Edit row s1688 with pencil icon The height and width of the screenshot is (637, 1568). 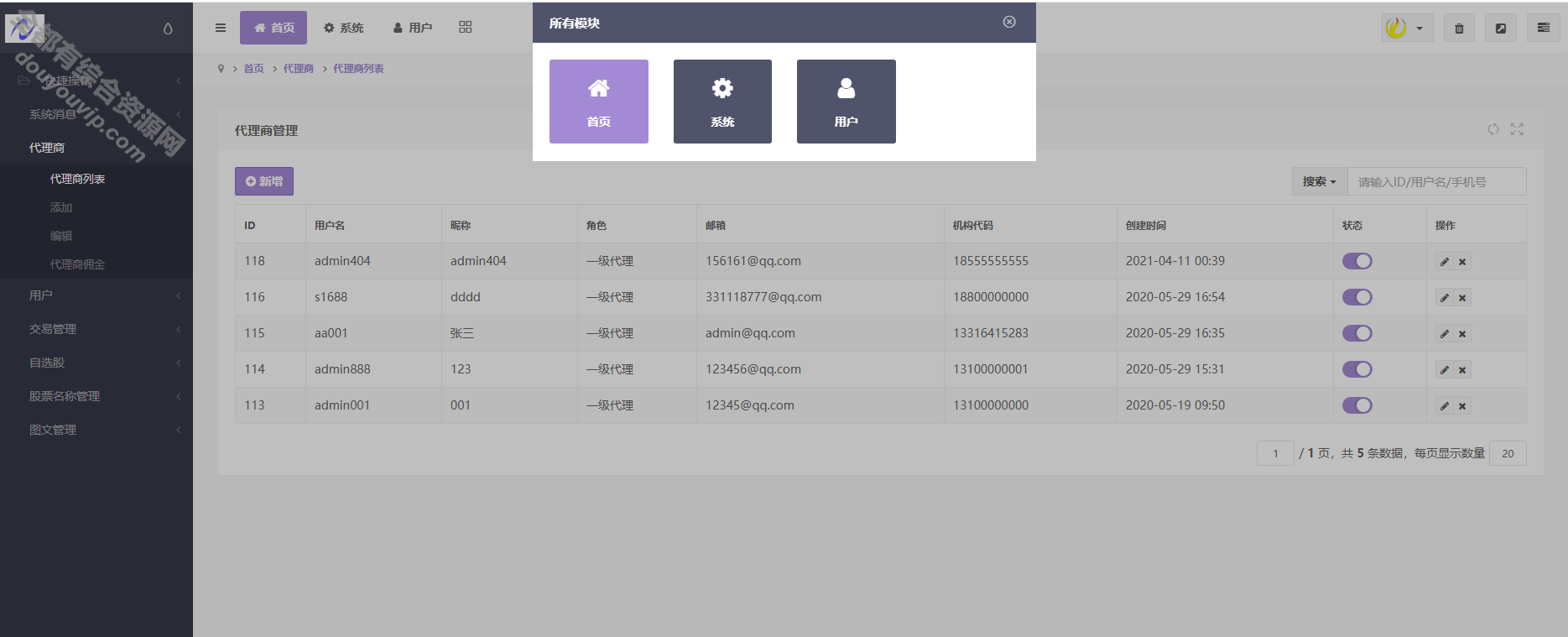click(1444, 298)
